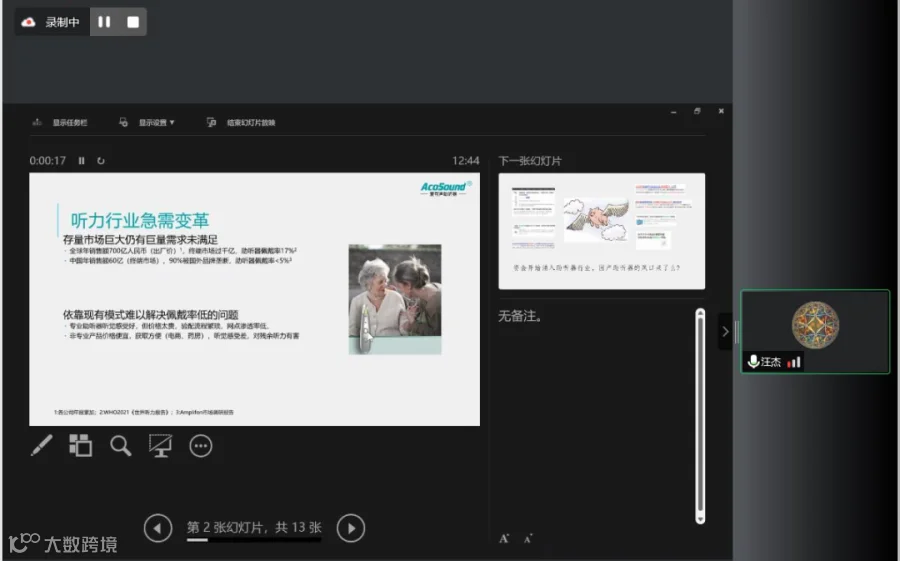The image size is (900, 561).
Task: Pause the presentation timer
Action: pos(82,161)
